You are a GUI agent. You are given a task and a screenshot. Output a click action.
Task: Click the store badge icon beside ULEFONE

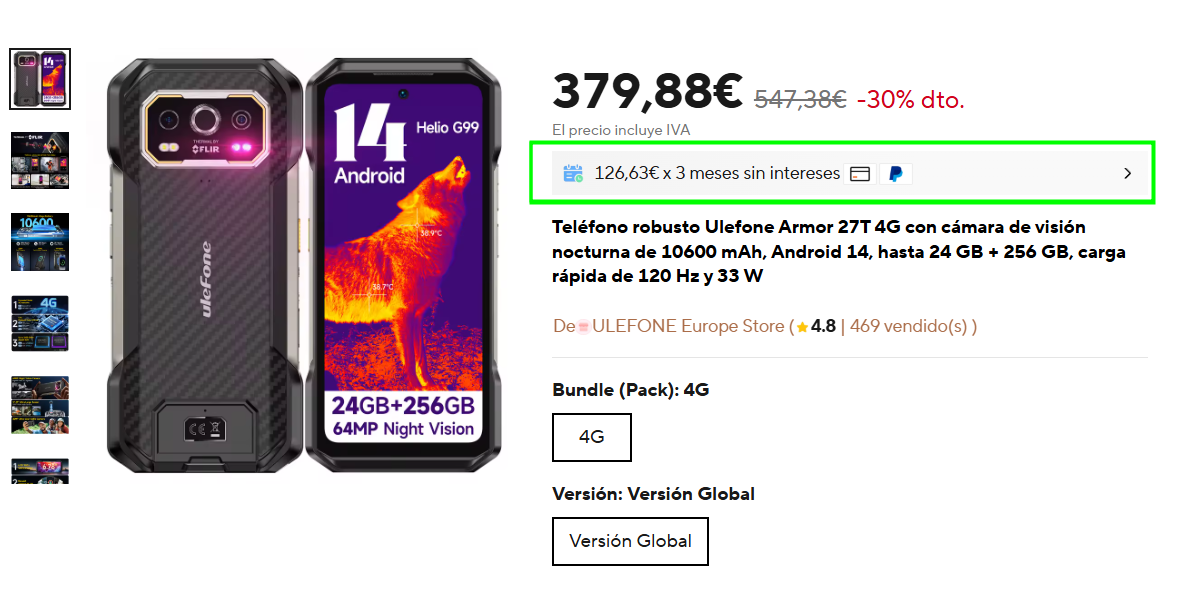point(583,327)
